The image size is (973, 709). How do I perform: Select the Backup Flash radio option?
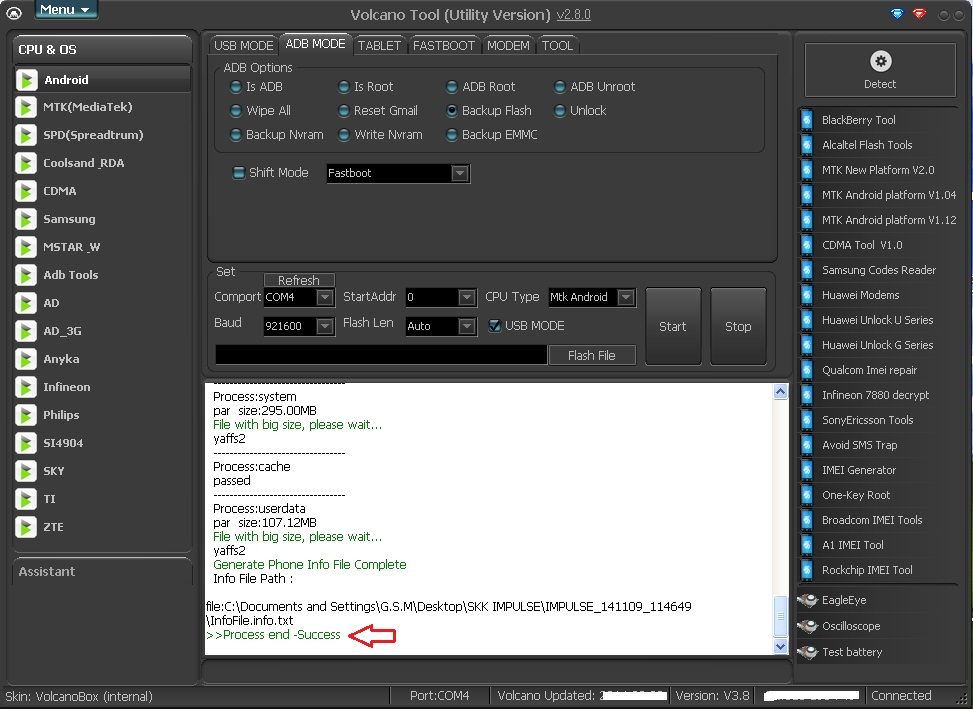coord(452,111)
